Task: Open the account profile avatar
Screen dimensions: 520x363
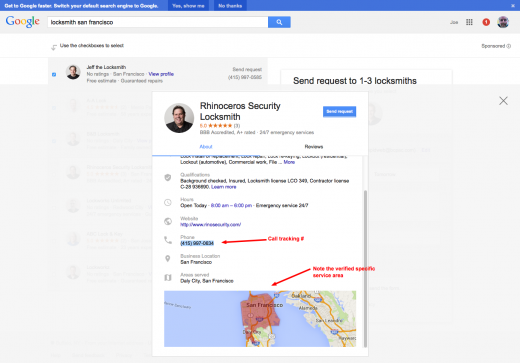Action: (503, 22)
